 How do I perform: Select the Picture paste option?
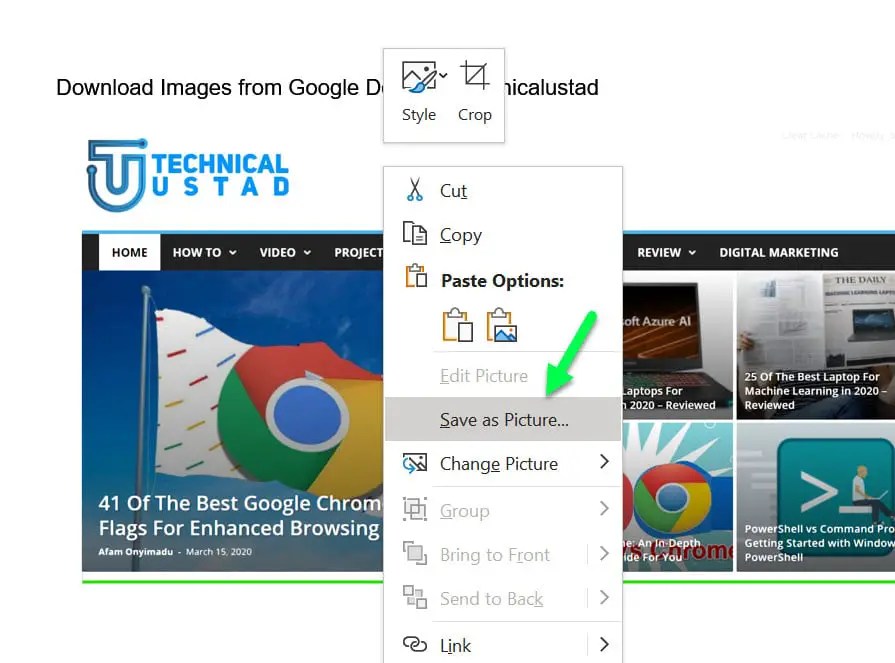click(501, 325)
